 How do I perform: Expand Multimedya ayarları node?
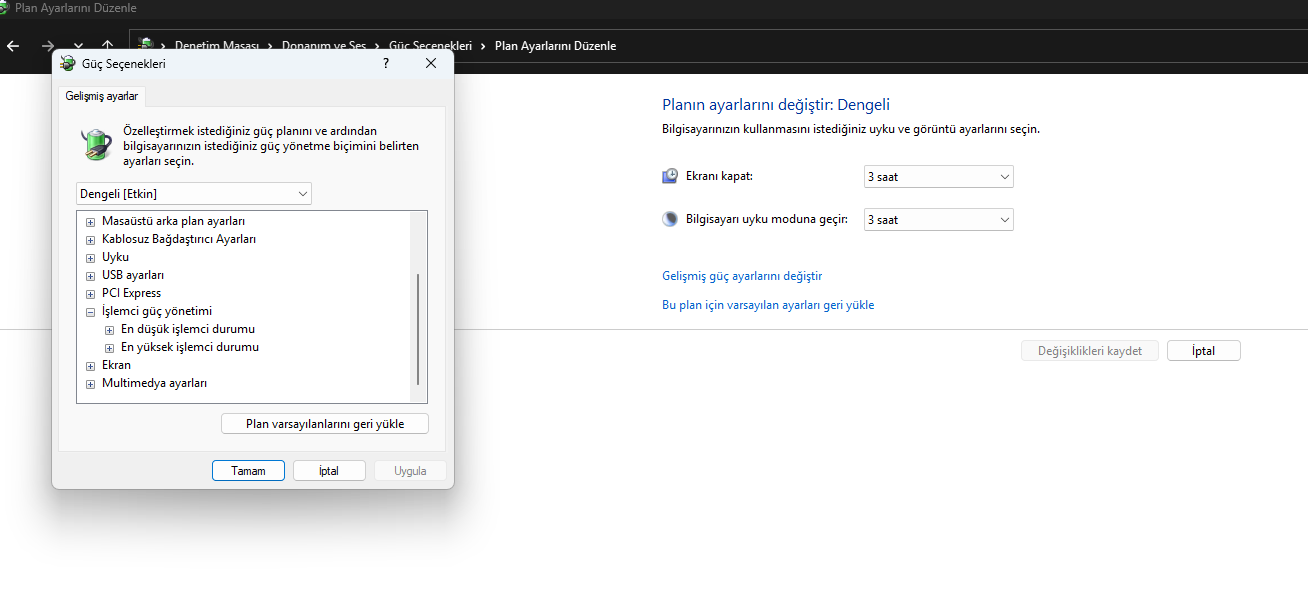91,384
